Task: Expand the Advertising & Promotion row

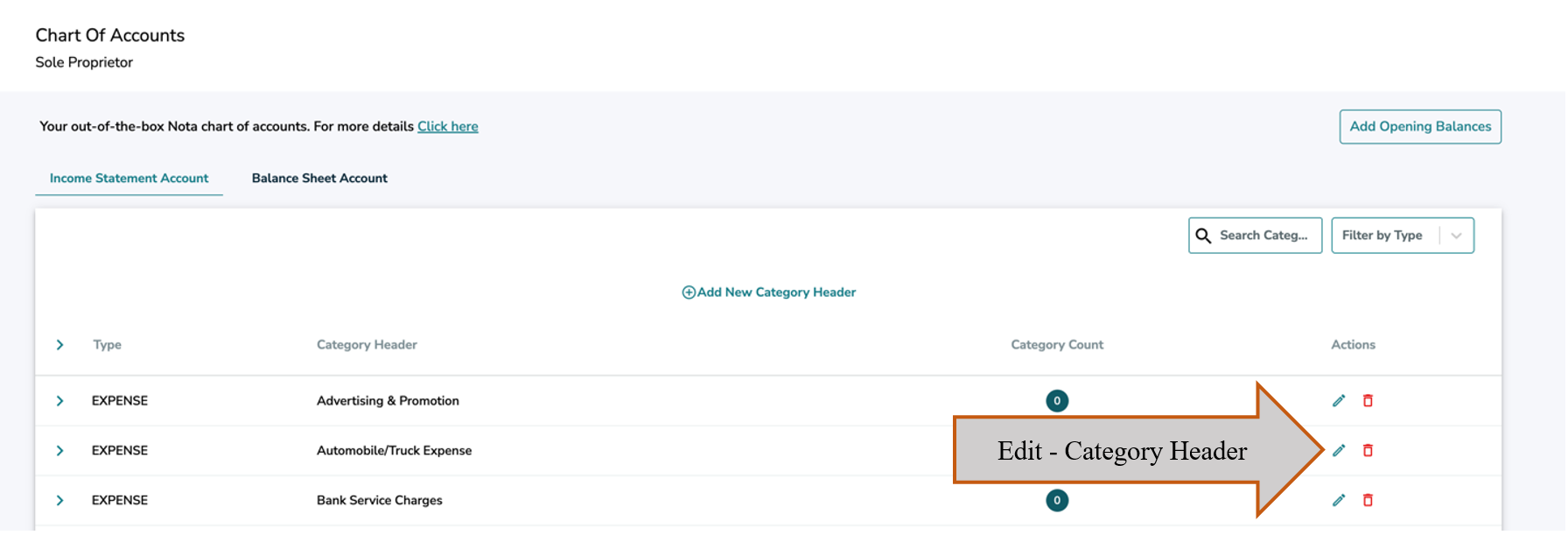Action: 59,401
